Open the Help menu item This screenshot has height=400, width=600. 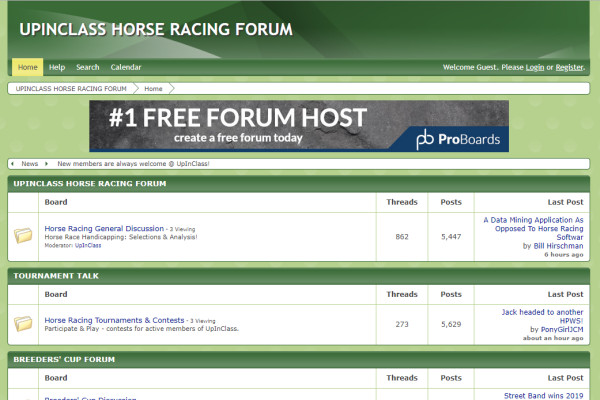click(x=57, y=67)
